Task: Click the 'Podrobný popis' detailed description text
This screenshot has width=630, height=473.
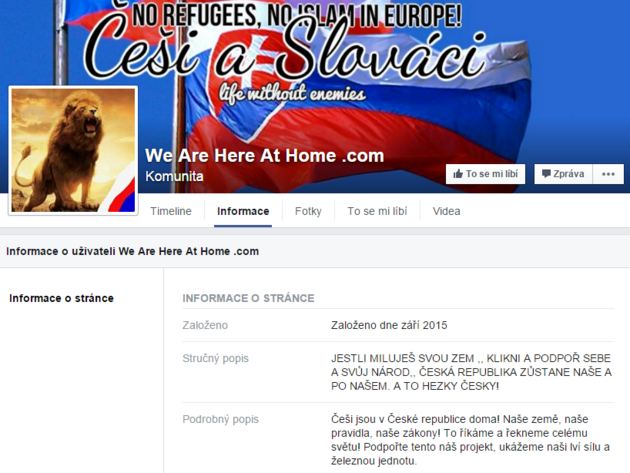Action: [470, 440]
